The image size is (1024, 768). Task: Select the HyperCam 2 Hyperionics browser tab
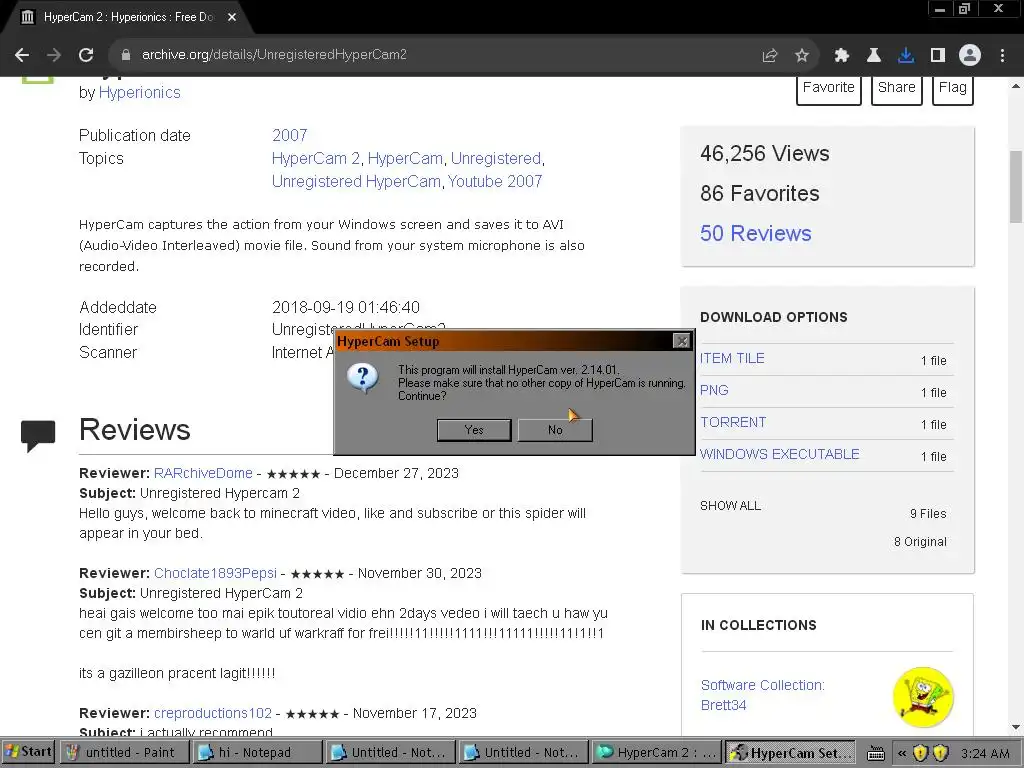pos(128,17)
